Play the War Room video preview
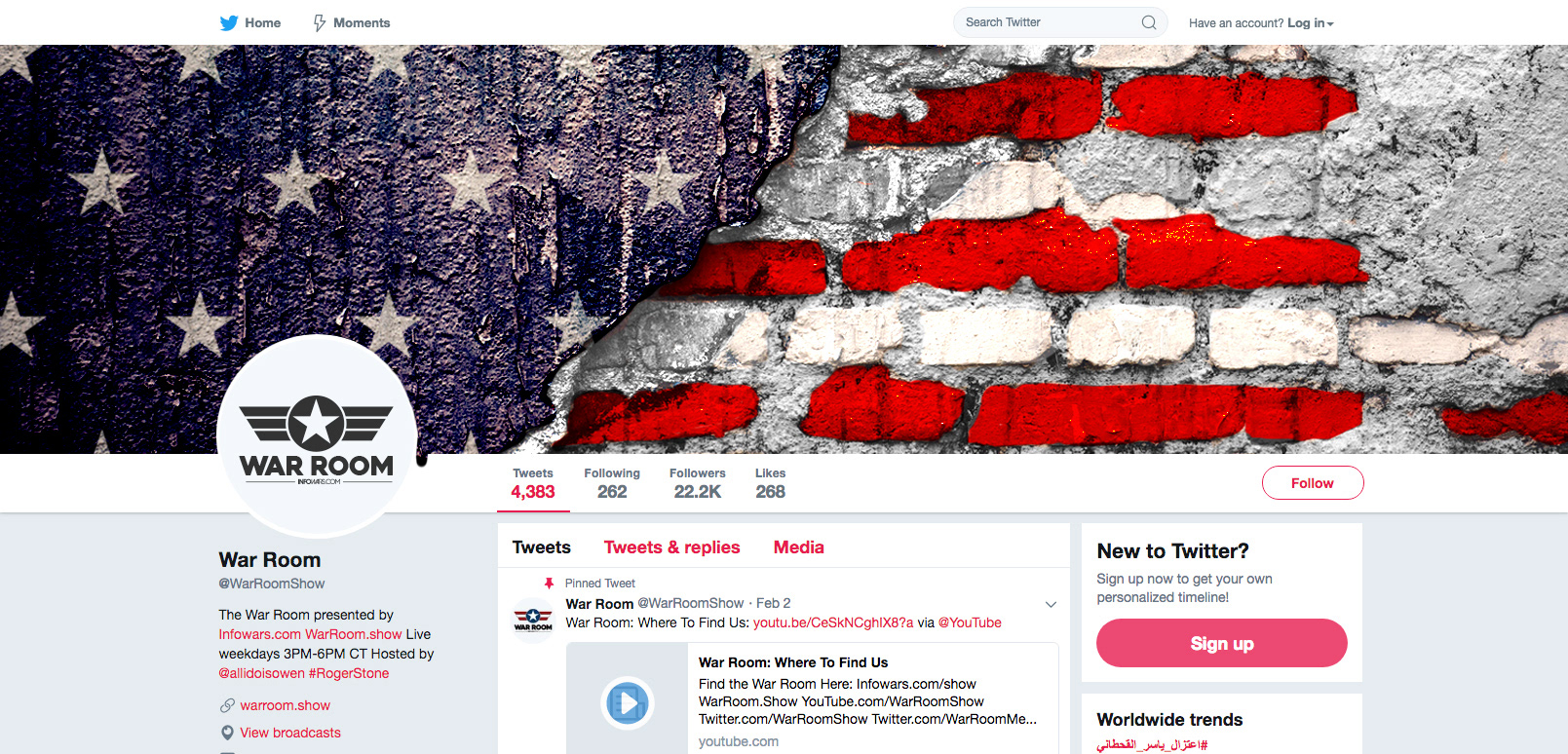 click(628, 702)
